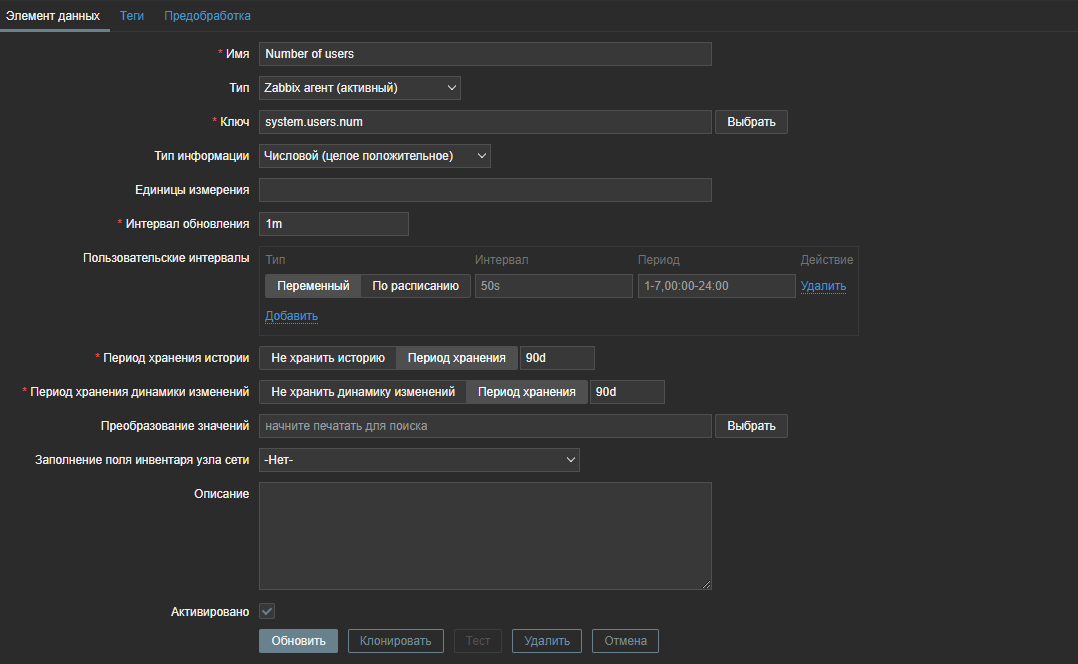Choose Не хранить историю option
This screenshot has height=664, width=1078.
click(328, 358)
